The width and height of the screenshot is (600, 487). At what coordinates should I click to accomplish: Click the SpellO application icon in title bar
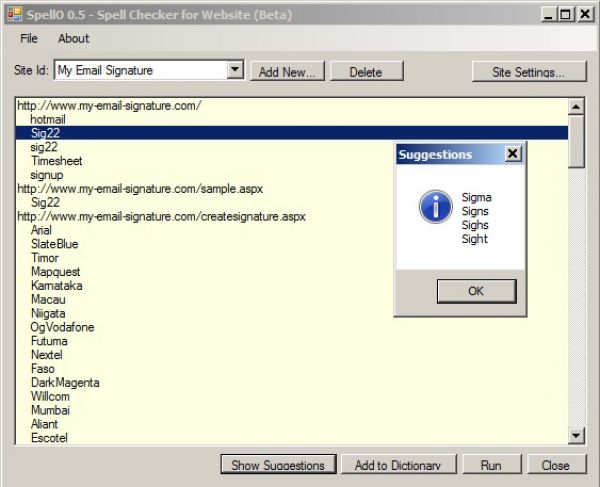pyautogui.click(x=15, y=15)
